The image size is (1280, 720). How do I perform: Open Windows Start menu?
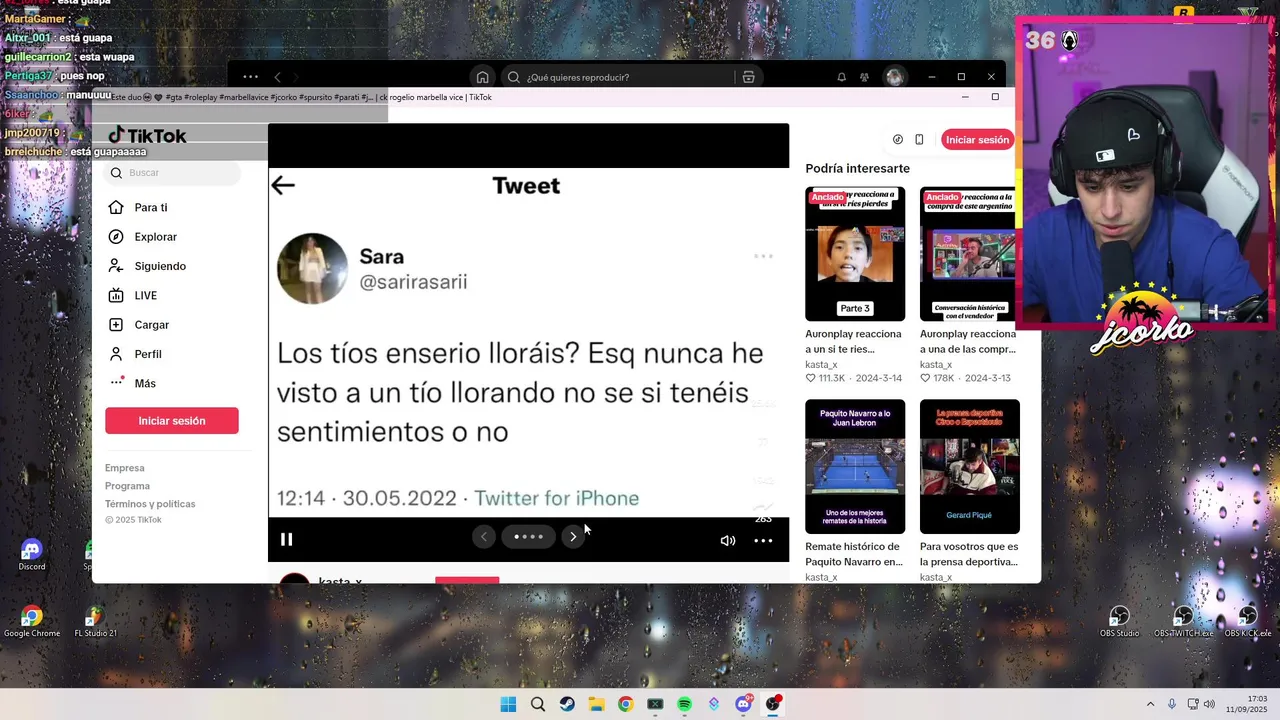[508, 704]
